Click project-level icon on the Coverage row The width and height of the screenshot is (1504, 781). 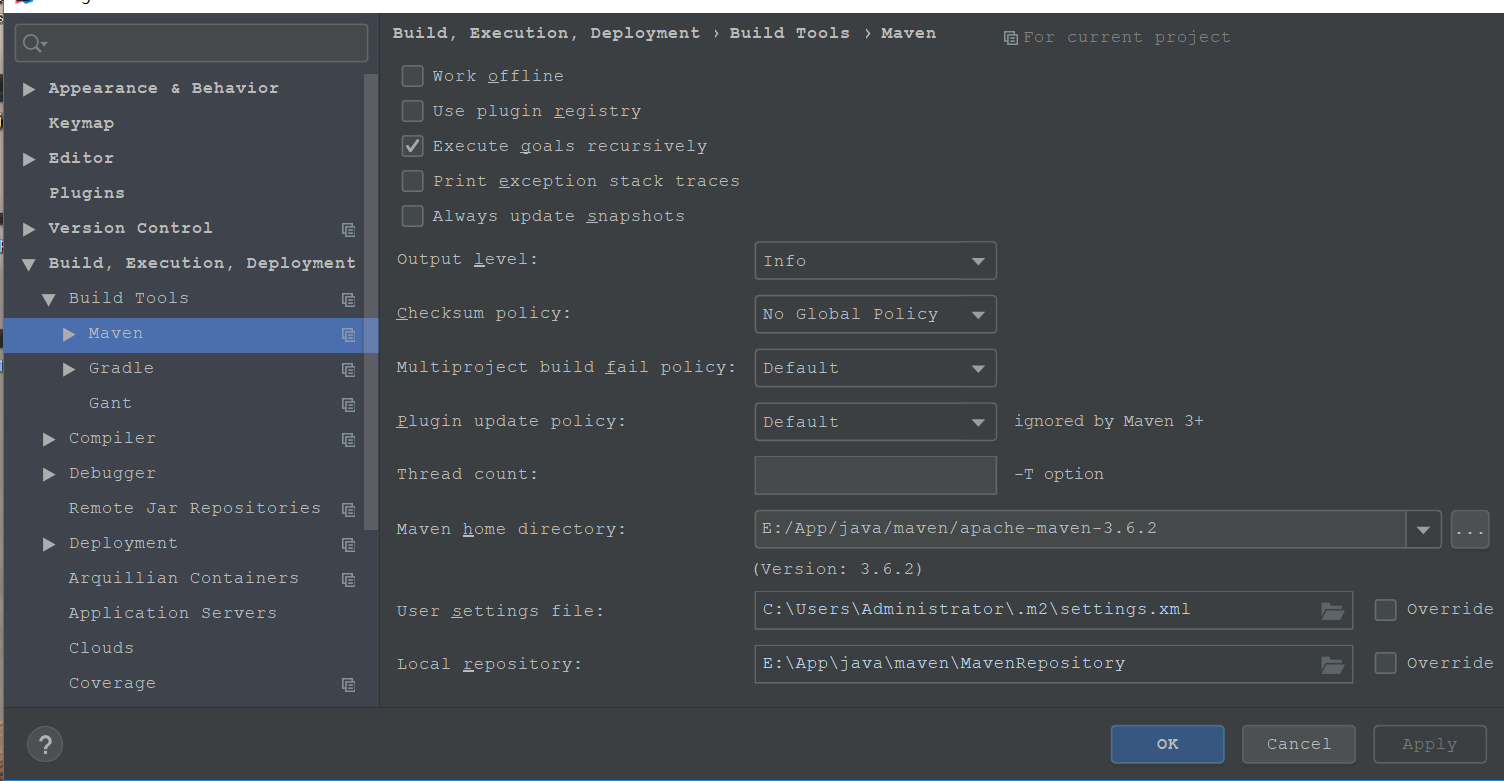point(348,684)
